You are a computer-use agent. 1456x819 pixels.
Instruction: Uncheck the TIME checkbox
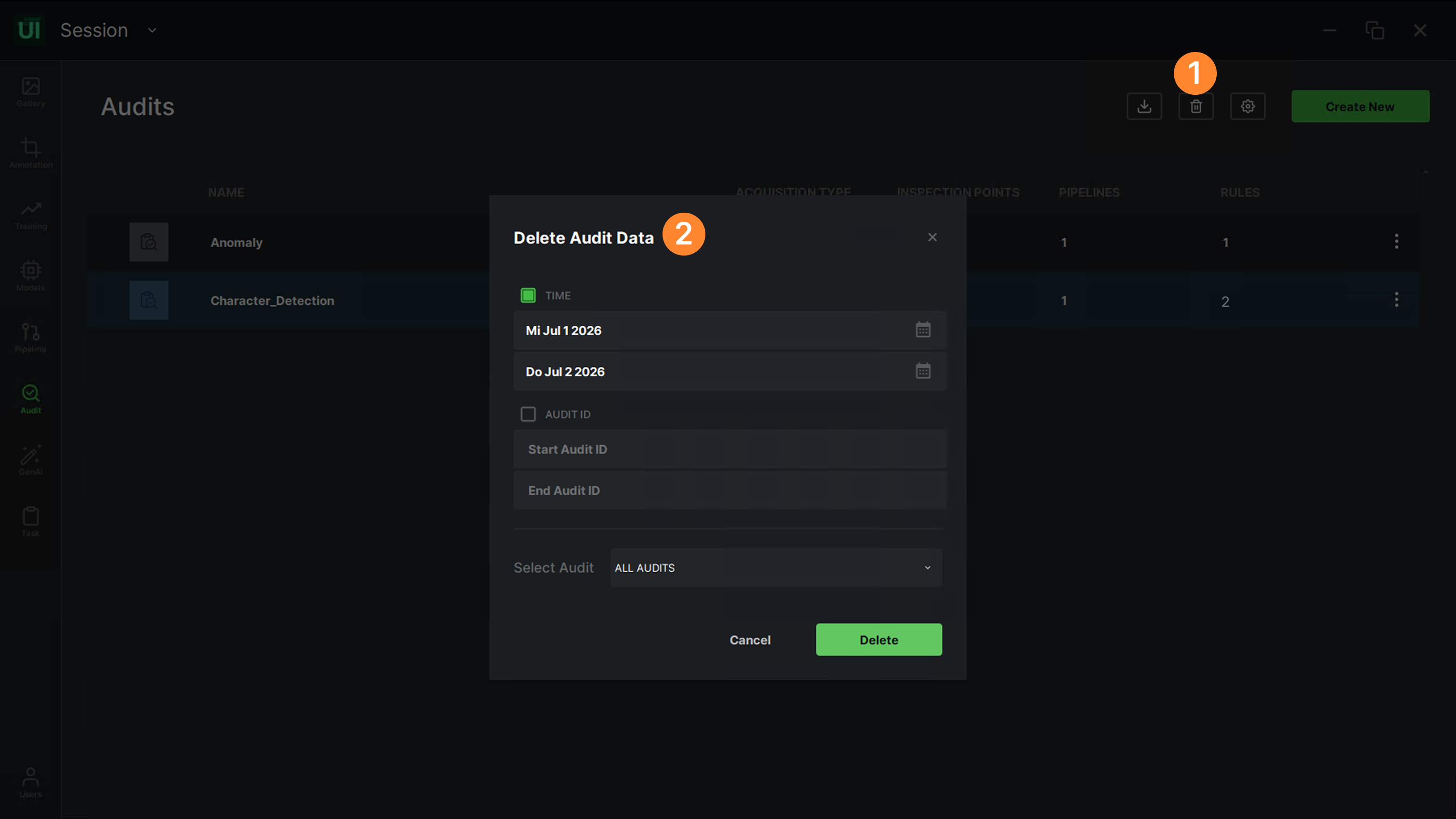tap(528, 295)
